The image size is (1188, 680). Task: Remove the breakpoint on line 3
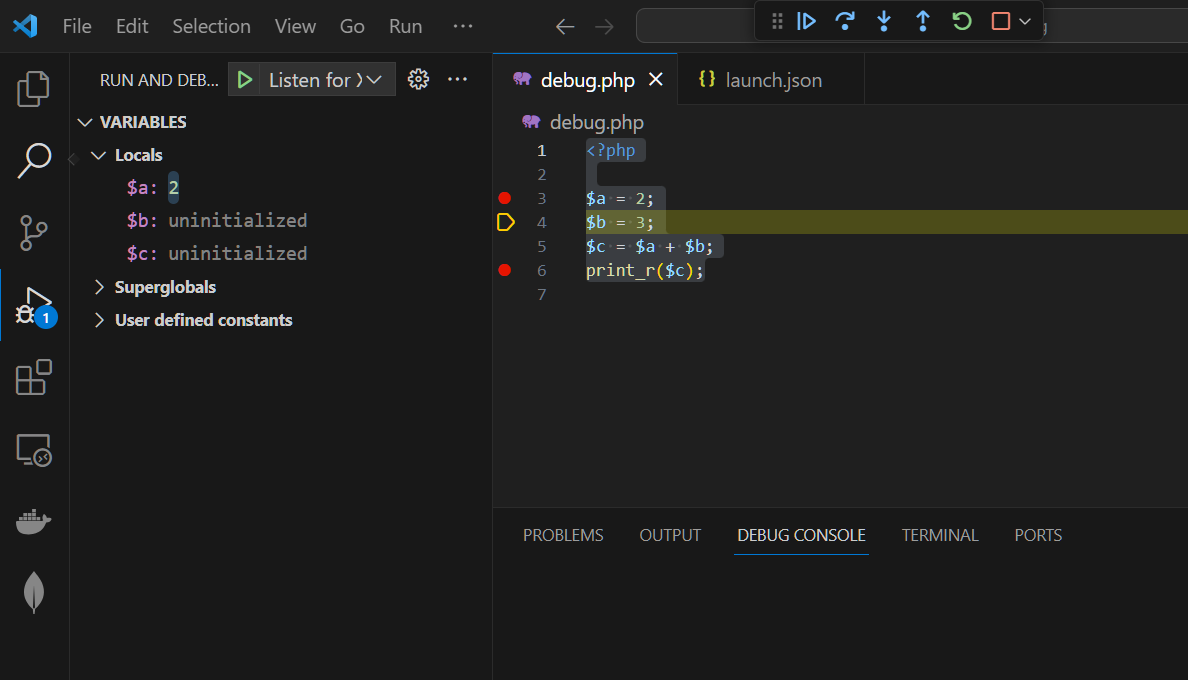[505, 198]
